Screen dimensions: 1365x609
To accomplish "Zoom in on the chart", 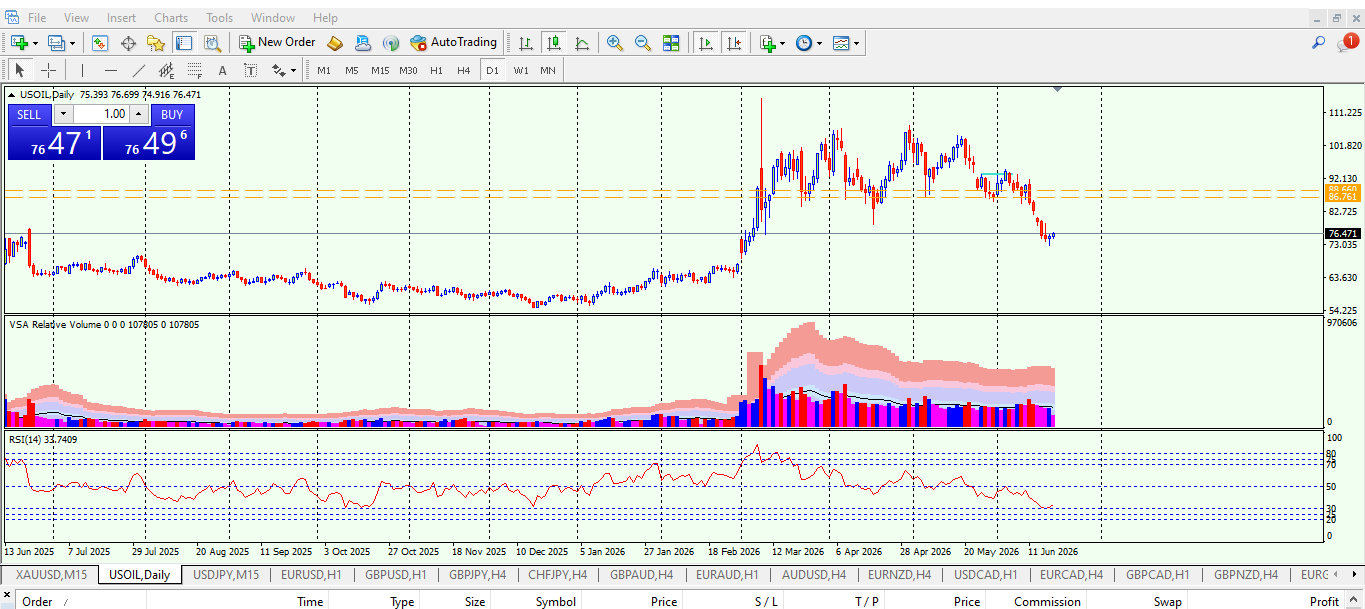I will 615,43.
